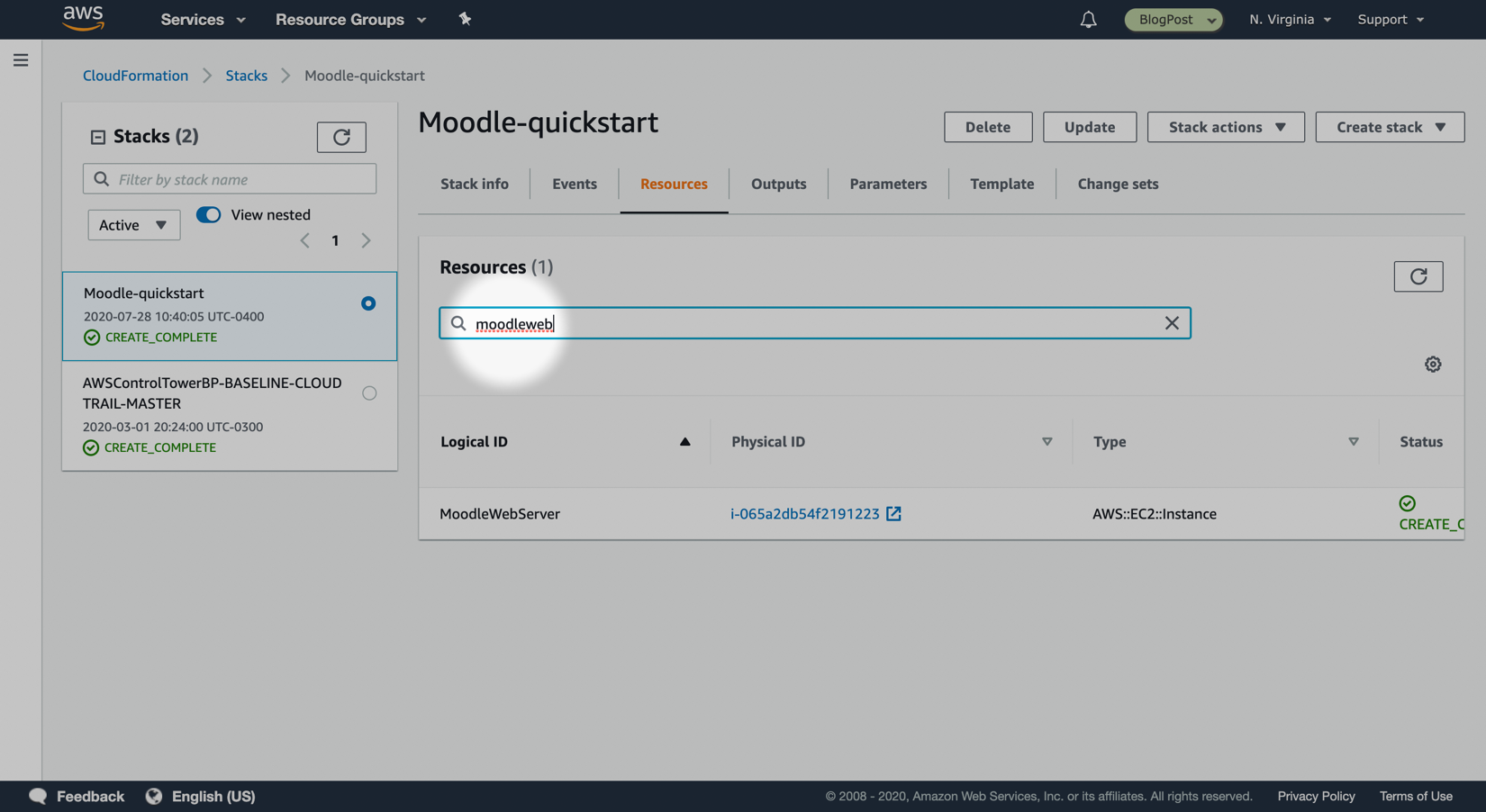Viewport: 1486px width, 812px height.
Task: Select the Moodle-quickstart stack radio button
Action: (x=368, y=303)
